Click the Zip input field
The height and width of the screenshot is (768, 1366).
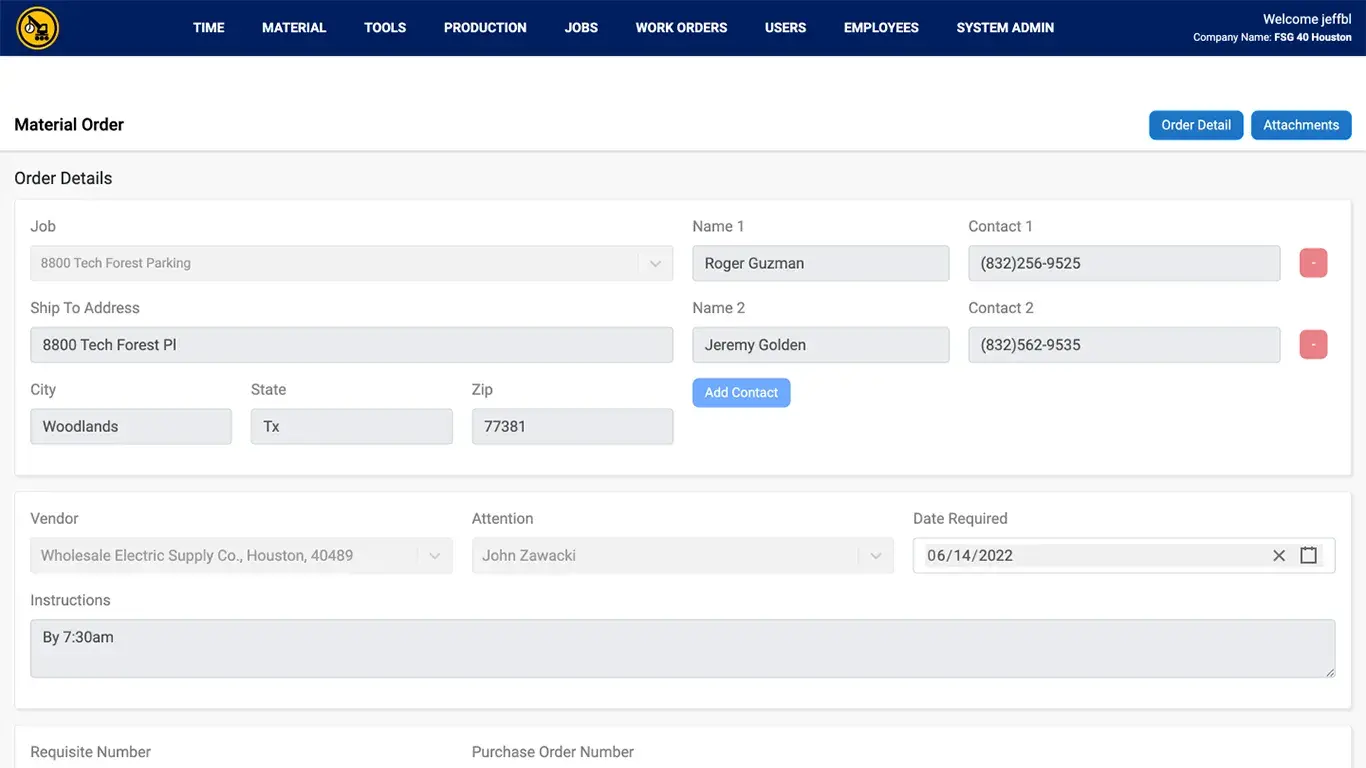[572, 427]
